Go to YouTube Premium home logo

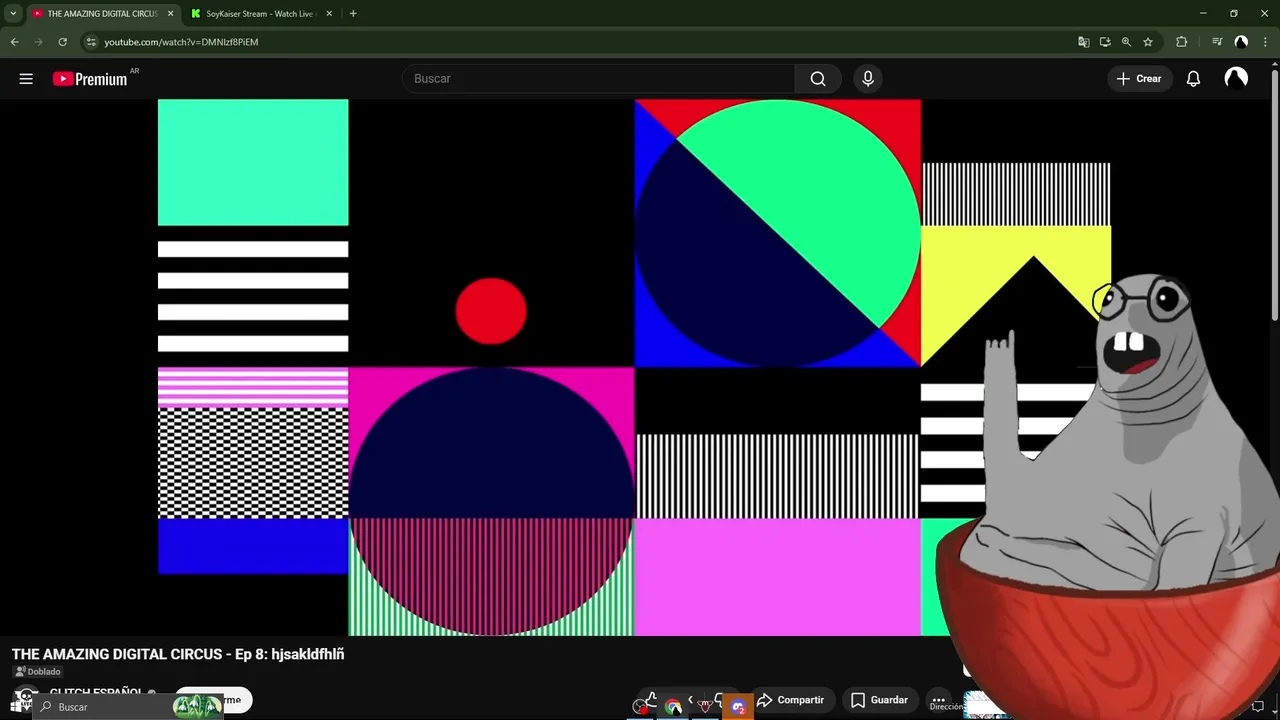point(92,79)
